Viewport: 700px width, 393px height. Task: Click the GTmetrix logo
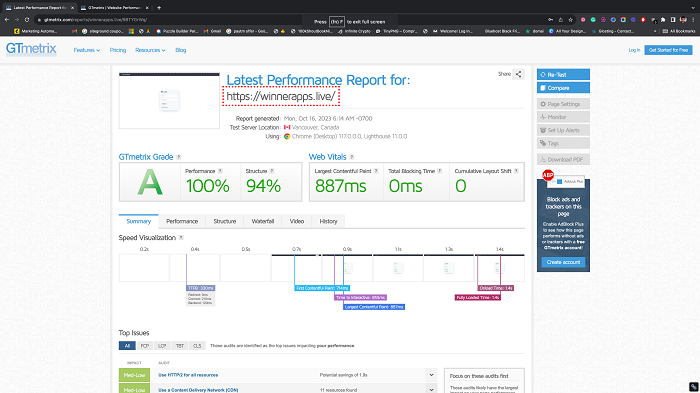[x=31, y=49]
